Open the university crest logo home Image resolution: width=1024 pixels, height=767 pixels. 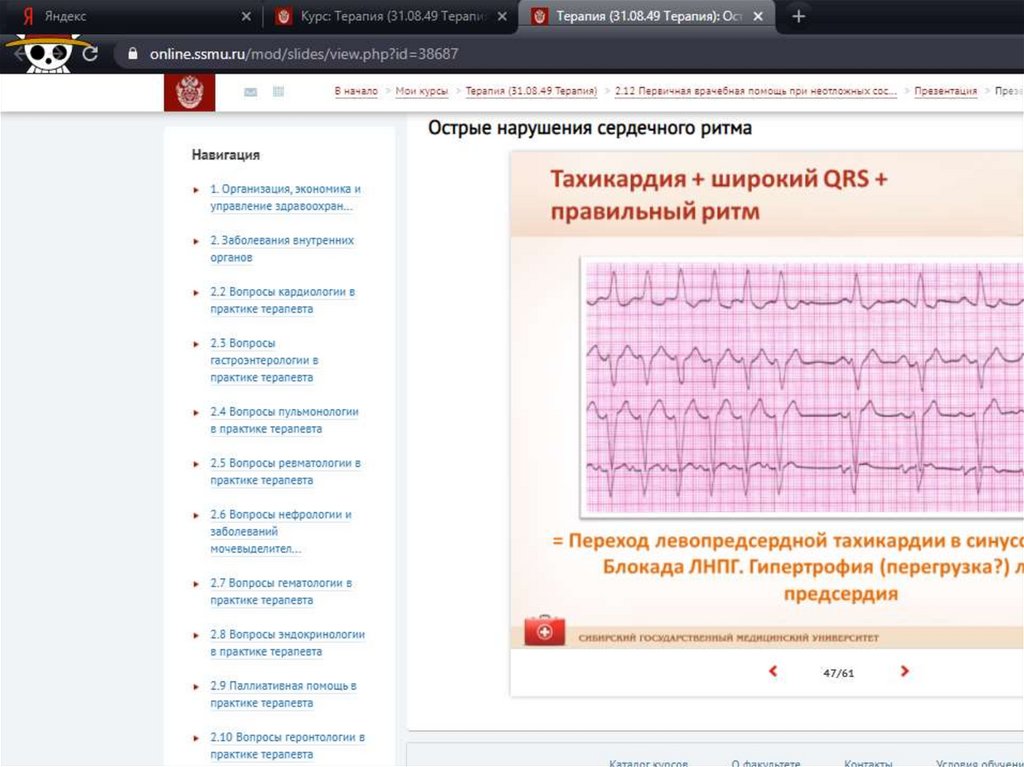(189, 92)
